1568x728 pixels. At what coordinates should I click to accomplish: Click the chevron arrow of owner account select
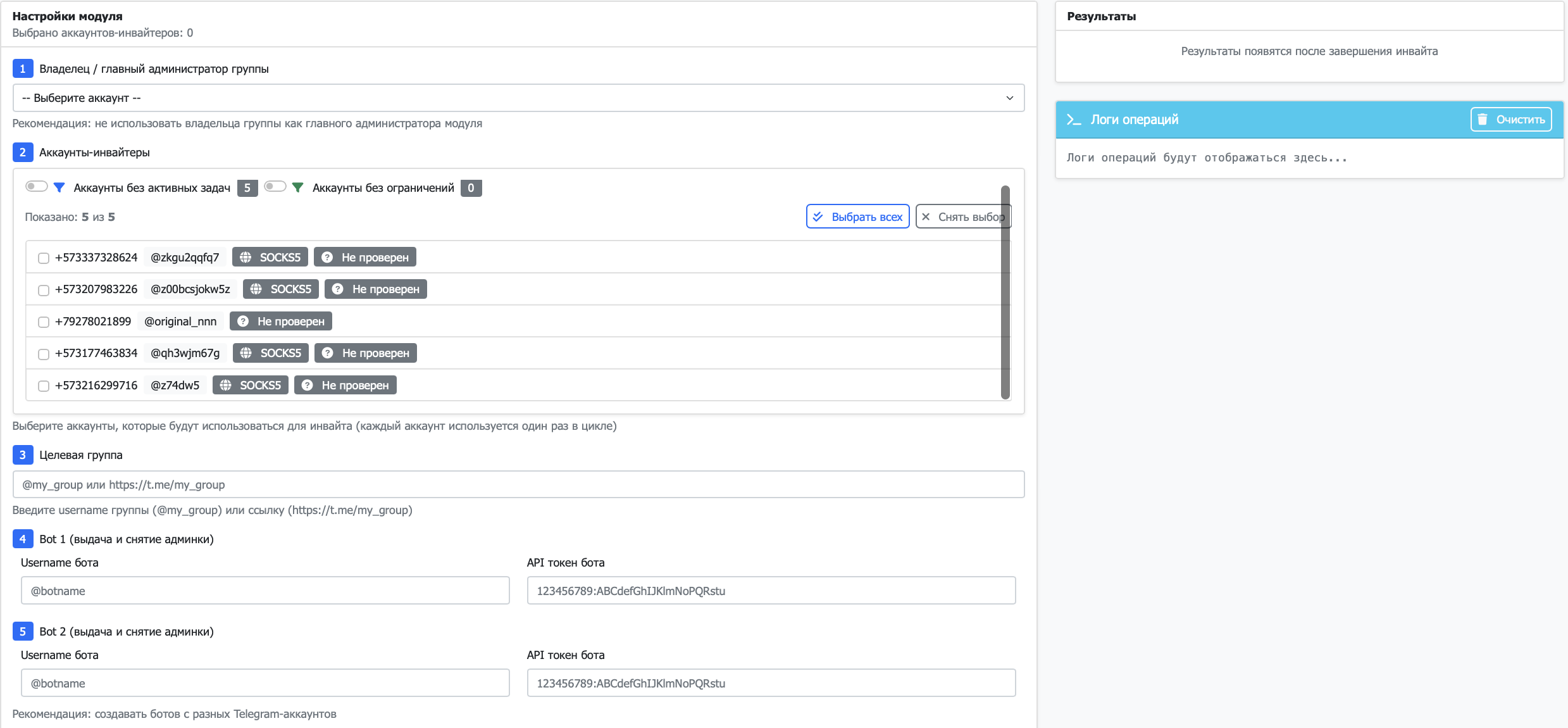[x=1009, y=98]
